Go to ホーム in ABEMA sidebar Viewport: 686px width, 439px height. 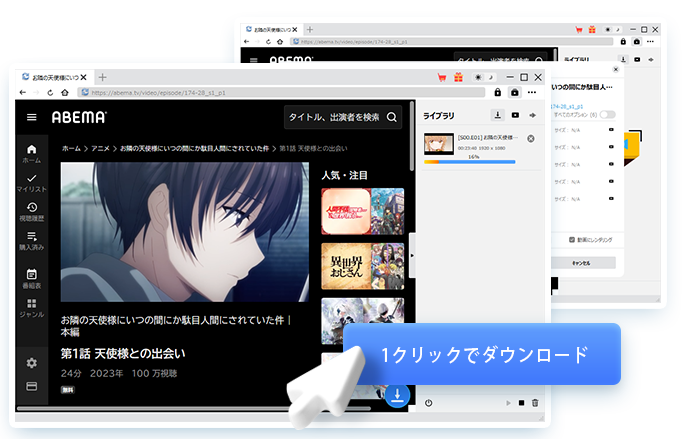pyautogui.click(x=32, y=154)
